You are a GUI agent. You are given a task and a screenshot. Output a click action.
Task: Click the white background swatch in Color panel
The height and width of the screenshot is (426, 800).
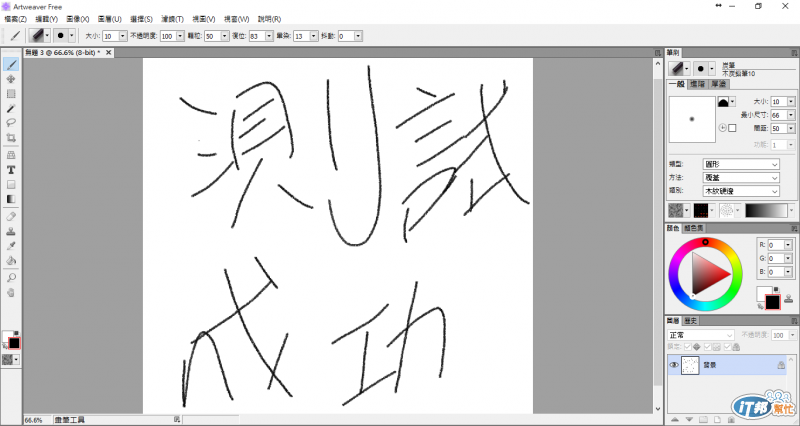tap(763, 293)
